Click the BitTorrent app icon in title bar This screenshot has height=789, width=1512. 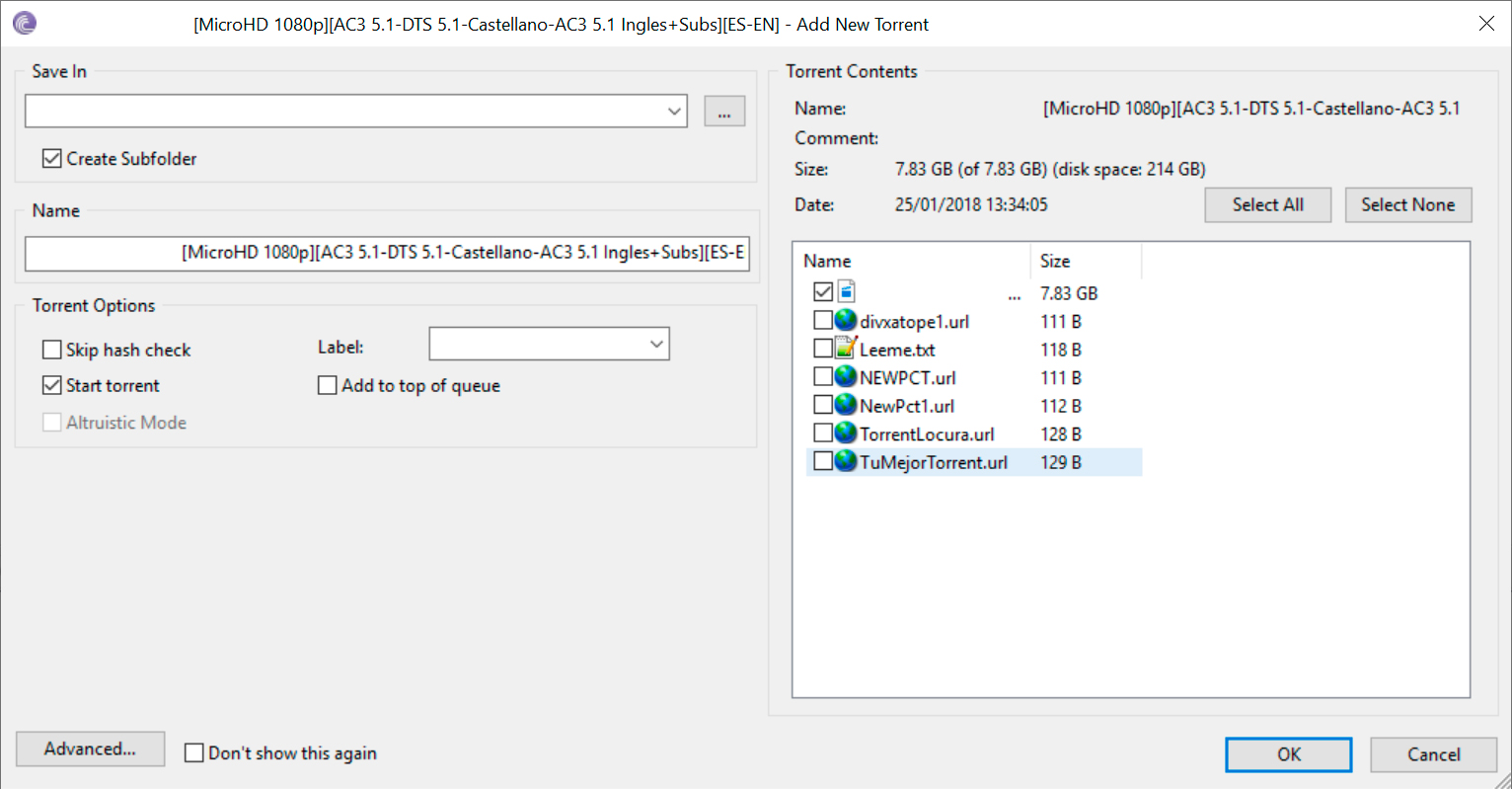tap(25, 23)
